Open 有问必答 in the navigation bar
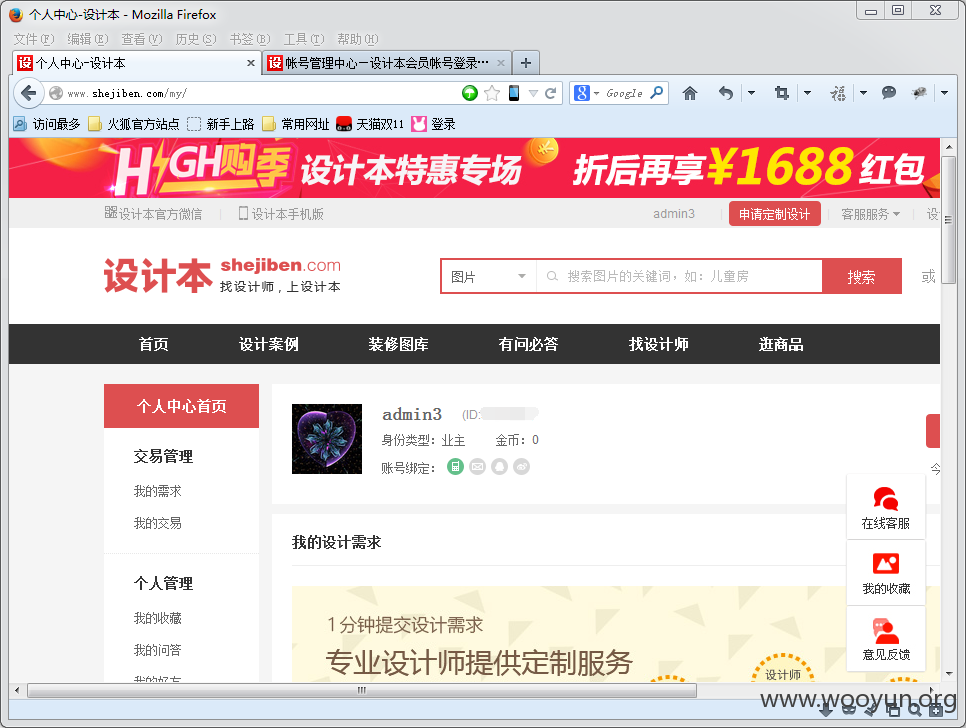Screen dimensions: 966x728 (x=528, y=344)
